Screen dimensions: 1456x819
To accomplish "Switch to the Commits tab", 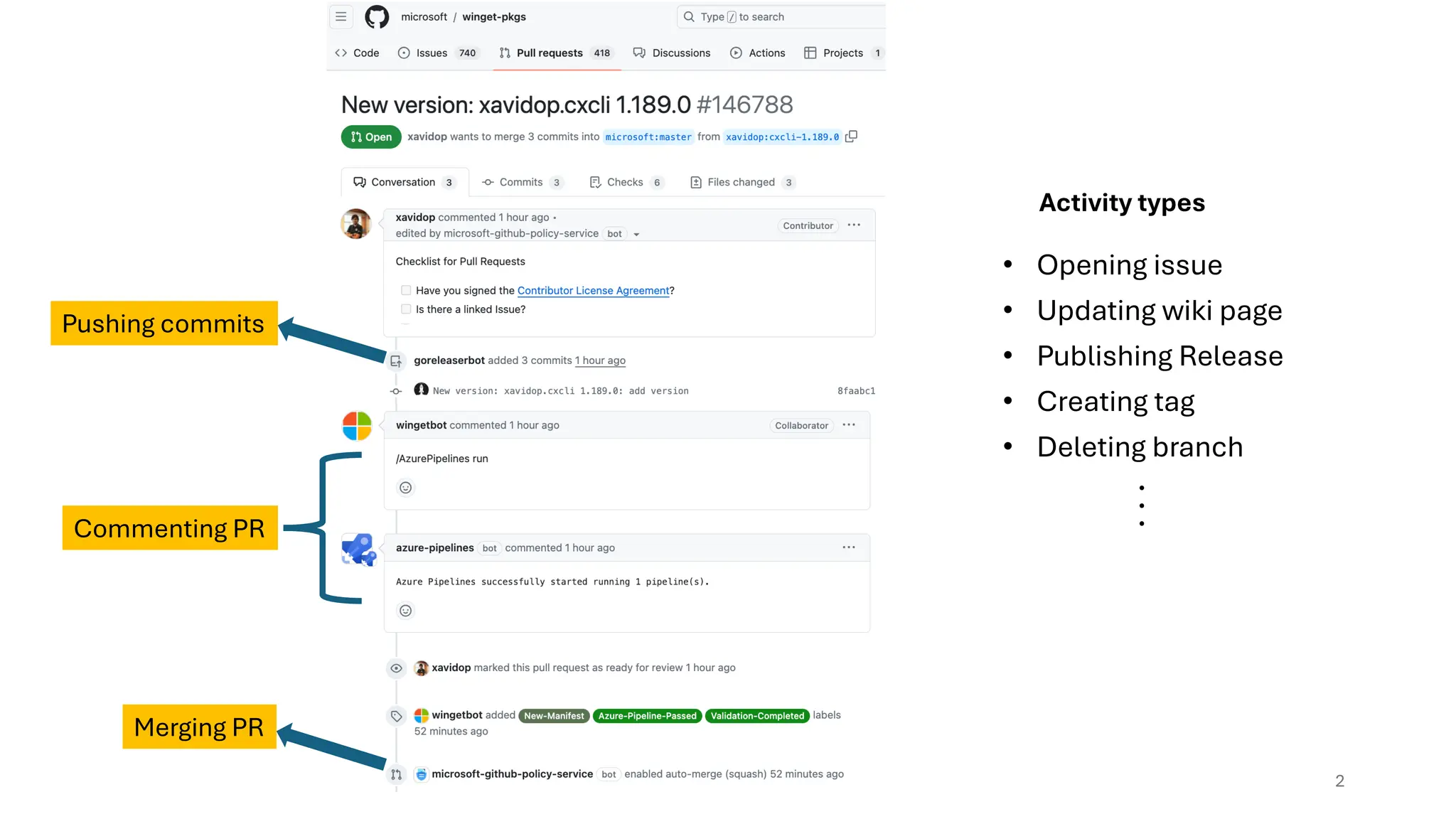I will point(521,182).
